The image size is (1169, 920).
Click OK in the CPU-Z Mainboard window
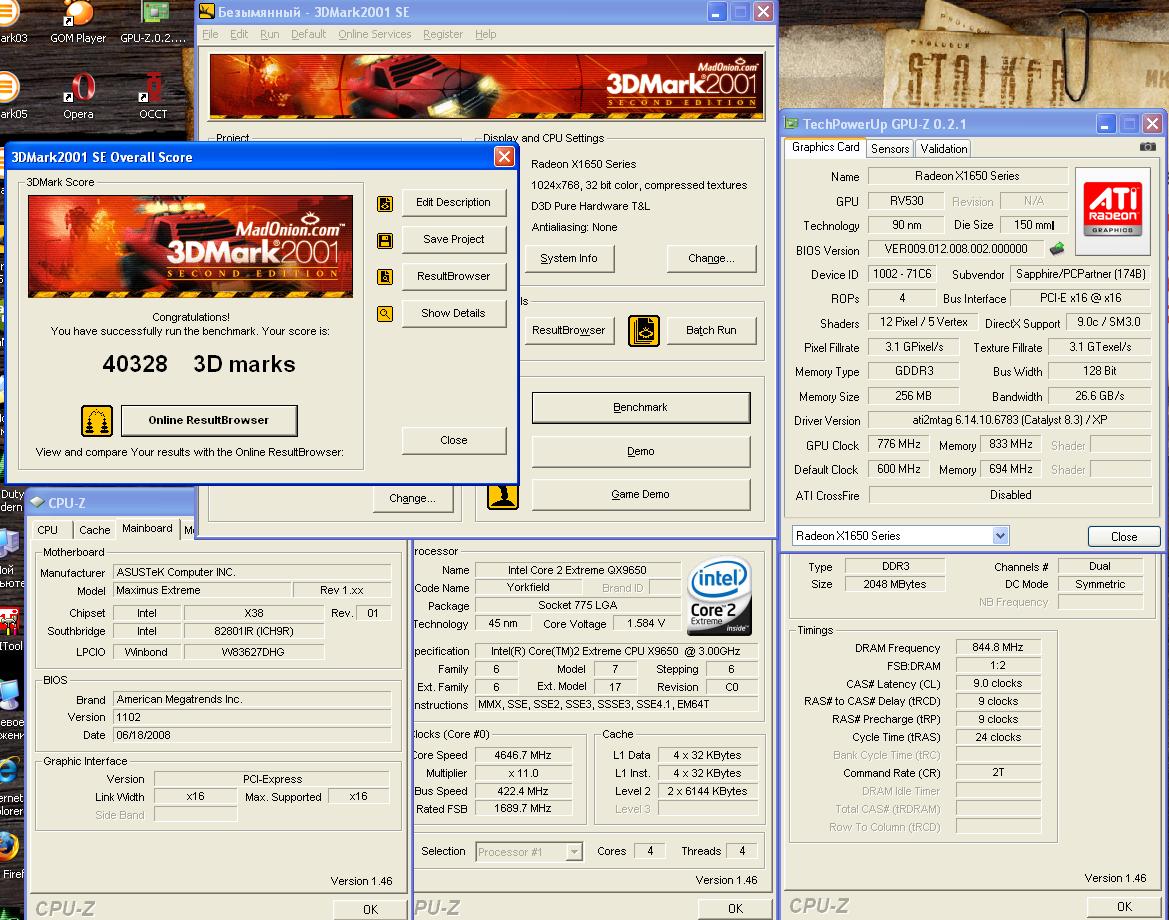point(371,909)
